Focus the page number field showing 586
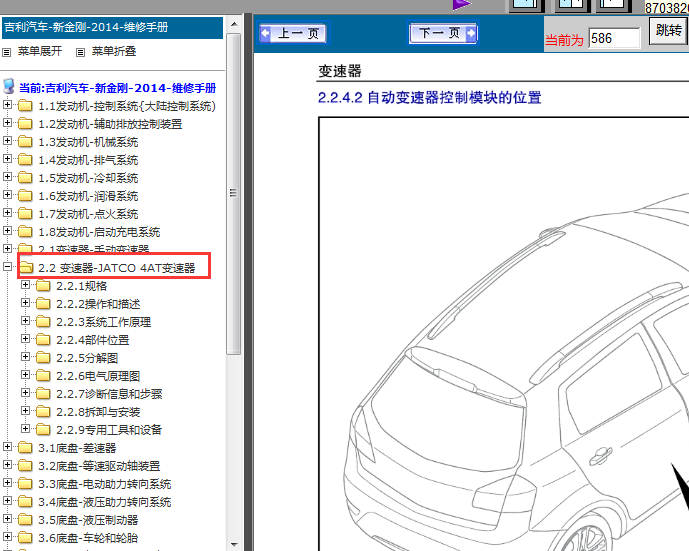 click(614, 38)
